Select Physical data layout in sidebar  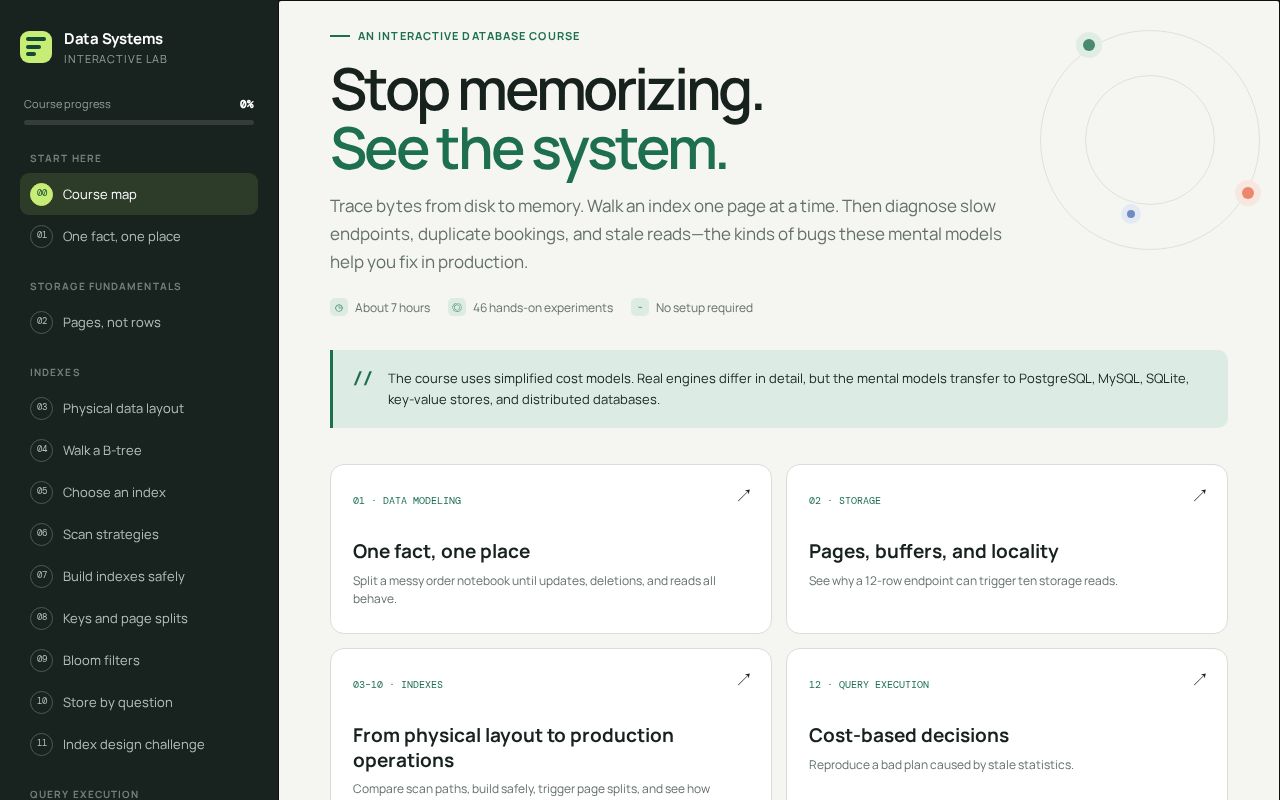pyautogui.click(x=139, y=408)
